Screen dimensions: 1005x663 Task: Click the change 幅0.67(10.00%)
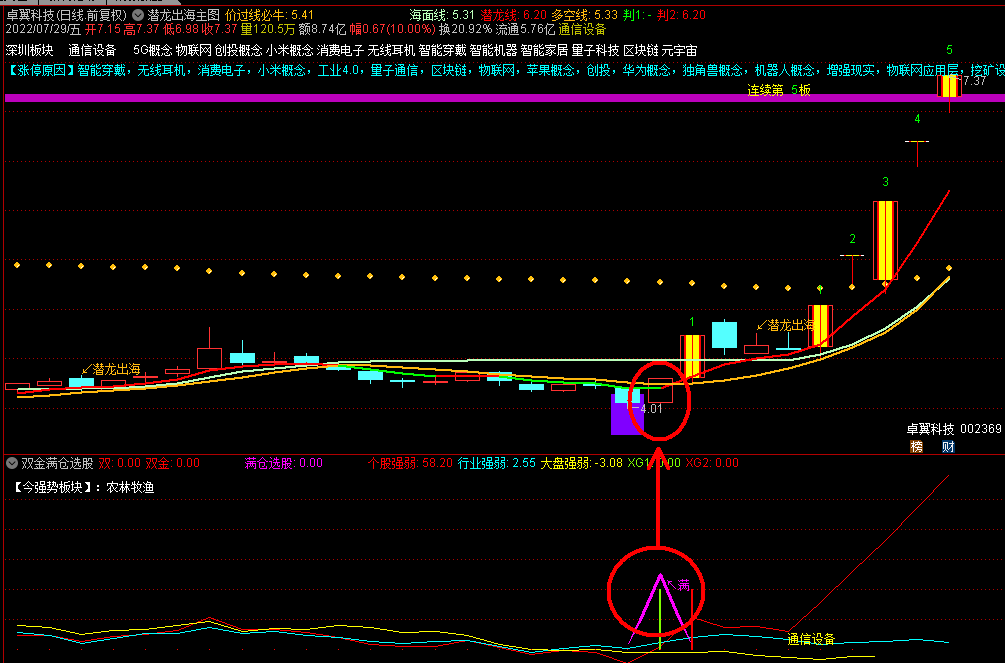point(392,29)
